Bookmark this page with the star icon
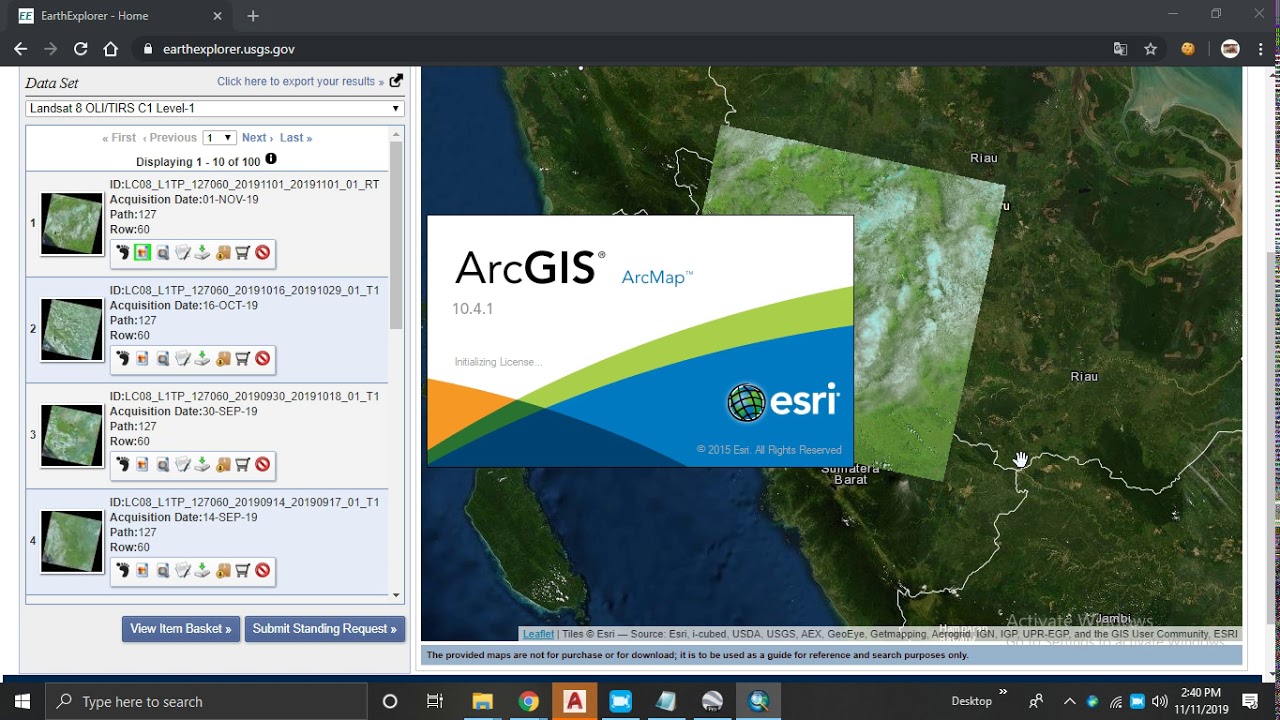Viewport: 1280px width, 720px height. [1150, 49]
